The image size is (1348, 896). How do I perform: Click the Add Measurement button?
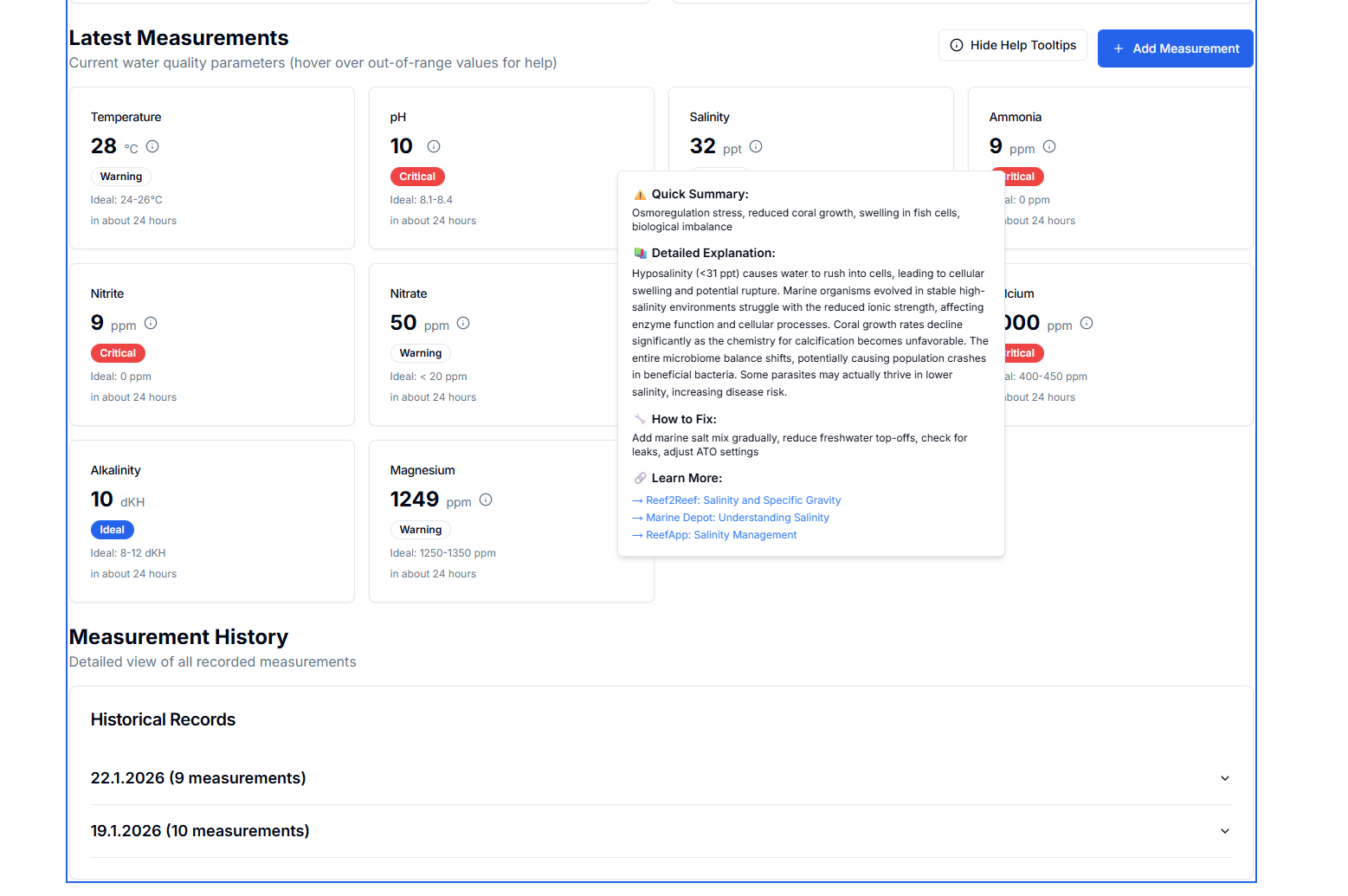click(x=1175, y=48)
